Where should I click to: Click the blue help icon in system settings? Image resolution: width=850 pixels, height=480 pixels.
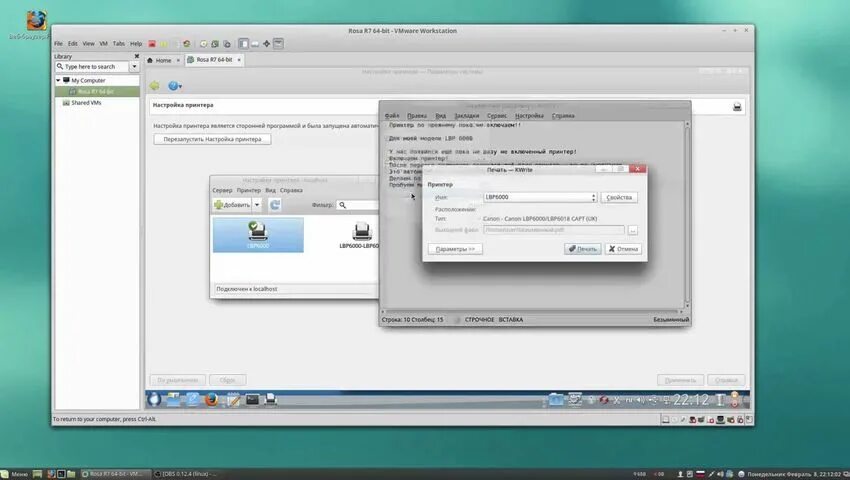pyautogui.click(x=173, y=86)
